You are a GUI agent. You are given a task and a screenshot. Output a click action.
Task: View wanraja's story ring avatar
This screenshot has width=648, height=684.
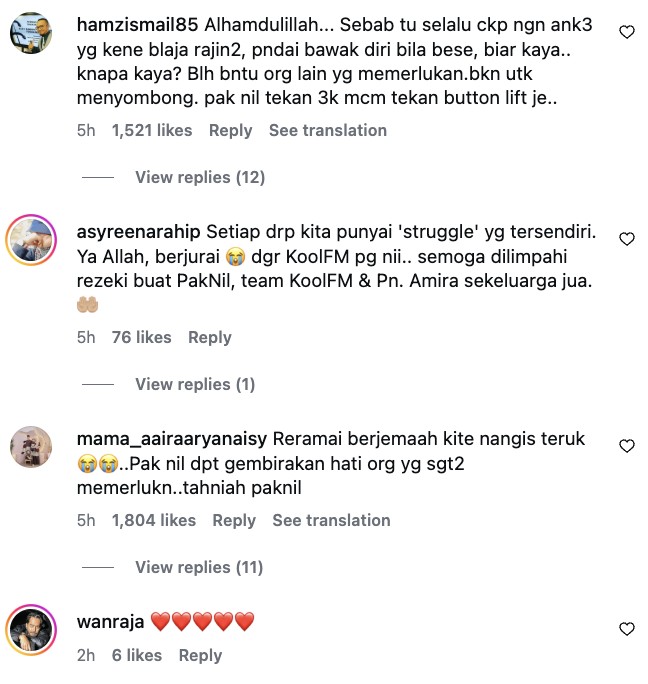click(31, 630)
